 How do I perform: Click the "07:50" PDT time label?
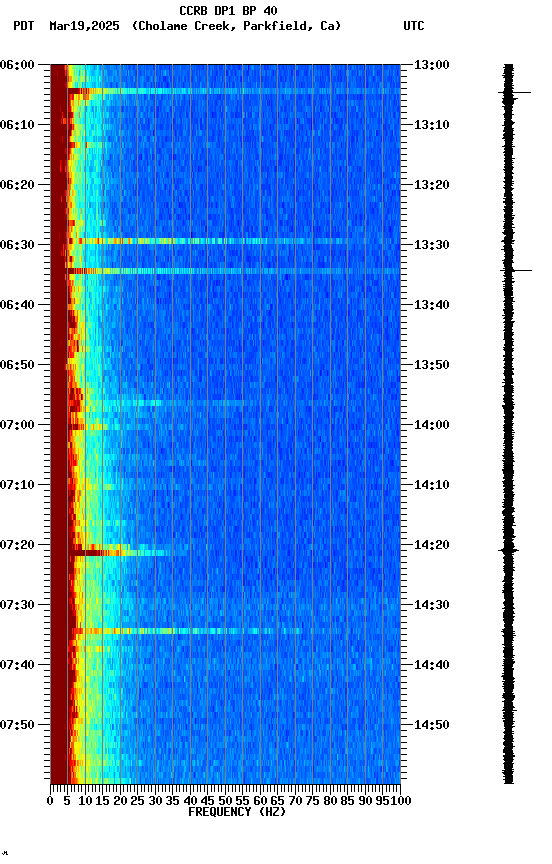point(17,725)
